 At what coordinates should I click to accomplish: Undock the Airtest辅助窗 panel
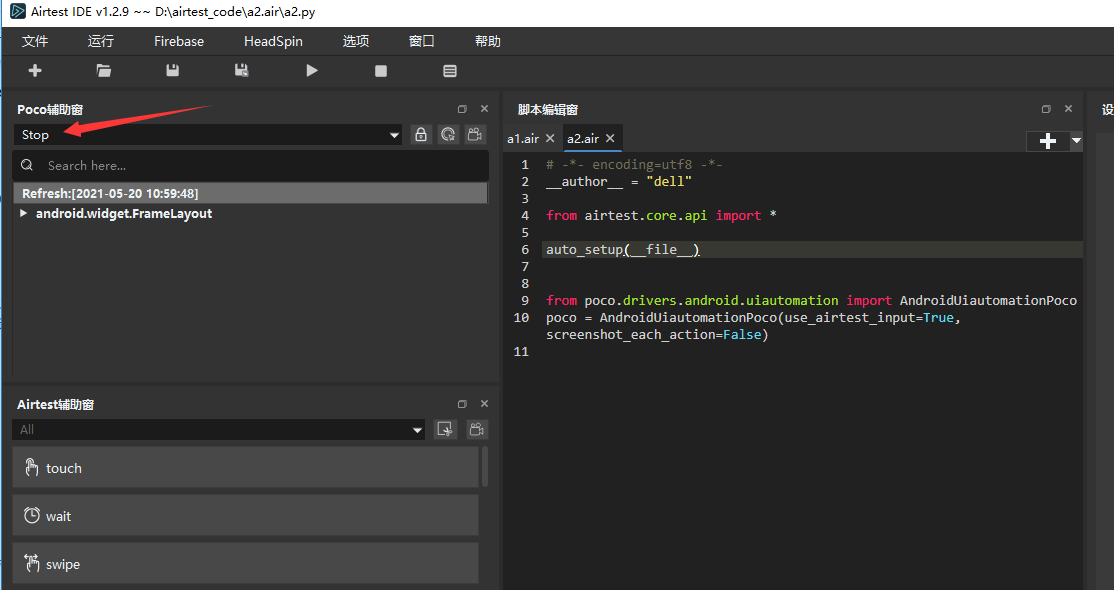[x=463, y=404]
